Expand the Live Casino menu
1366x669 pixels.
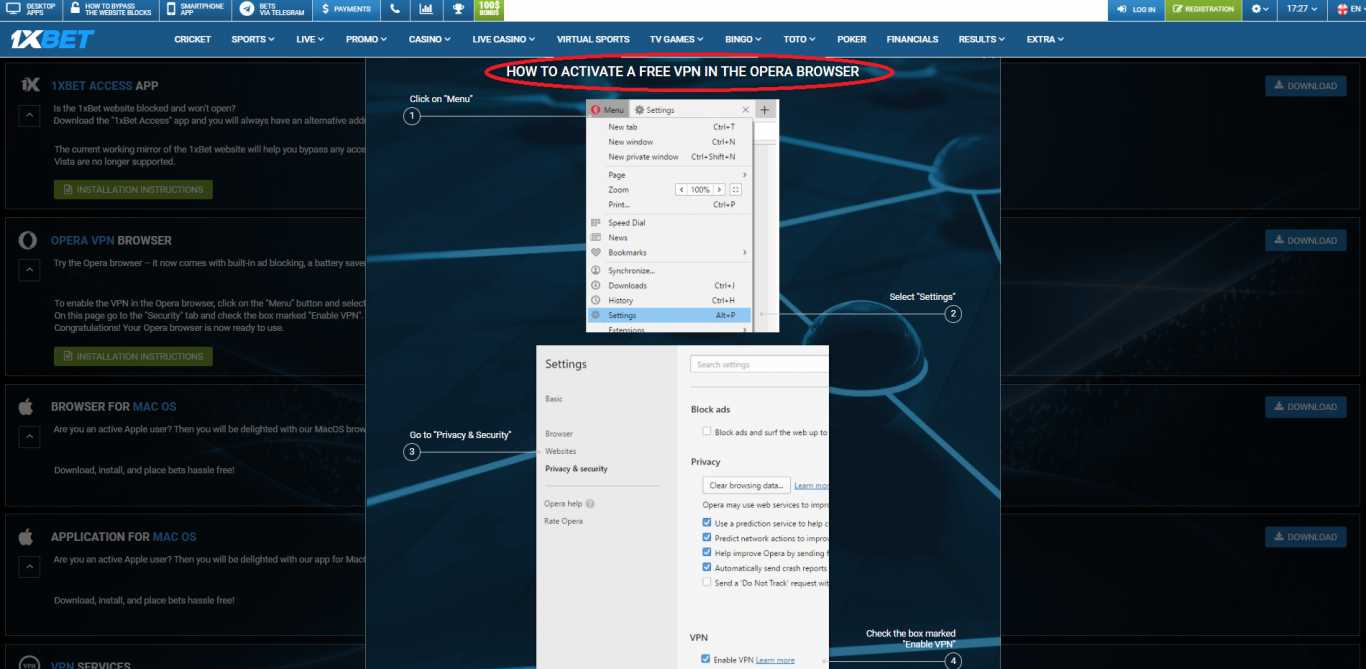pos(503,39)
